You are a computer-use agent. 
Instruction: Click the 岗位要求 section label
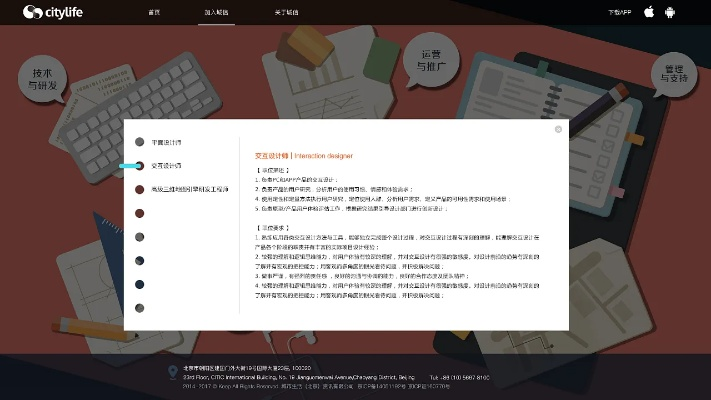tap(273, 228)
